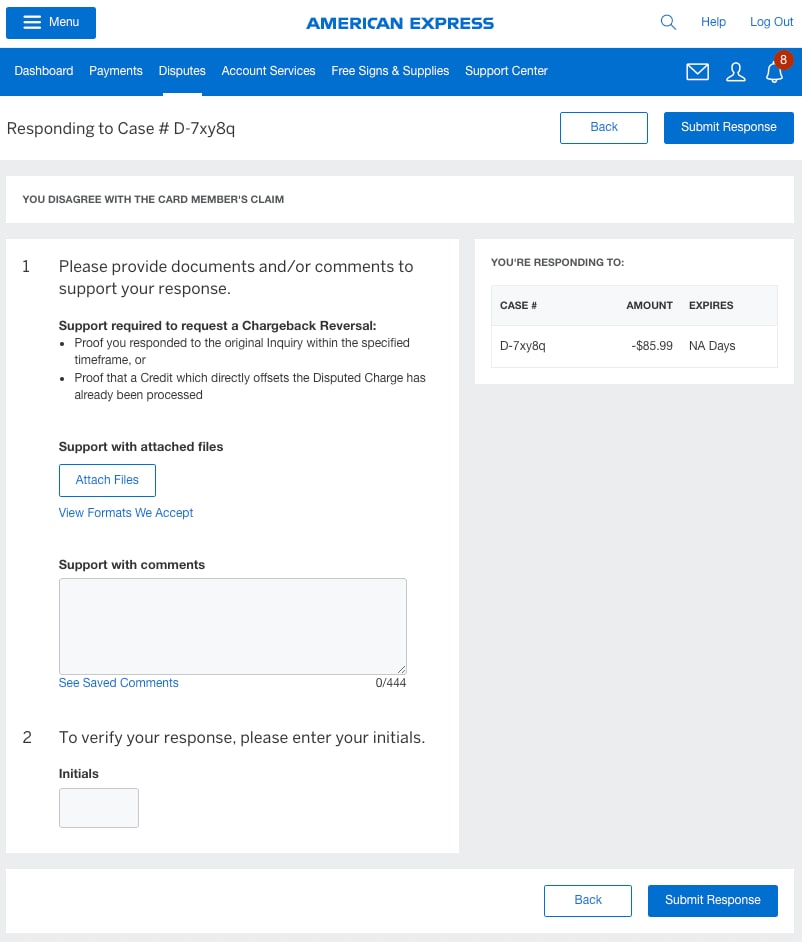
Task: Check the notification badge showing 8
Action: point(783,59)
